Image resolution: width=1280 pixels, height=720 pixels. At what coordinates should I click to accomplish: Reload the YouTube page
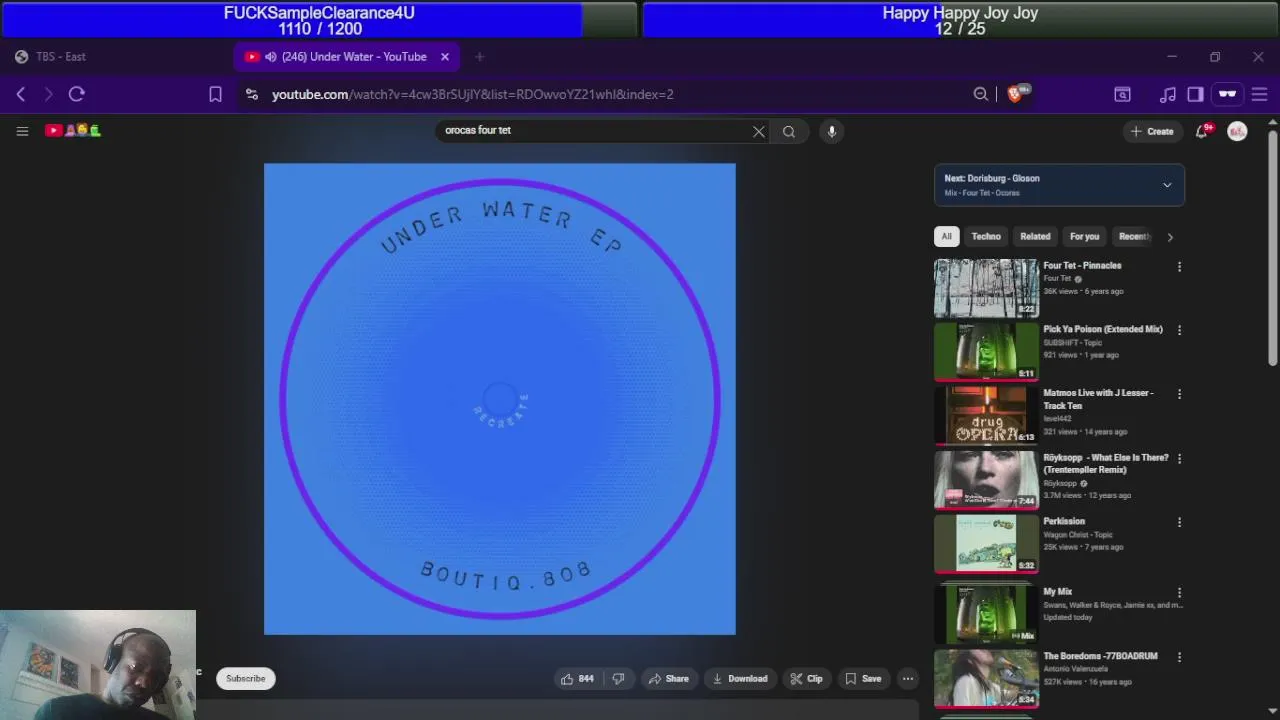coord(77,94)
